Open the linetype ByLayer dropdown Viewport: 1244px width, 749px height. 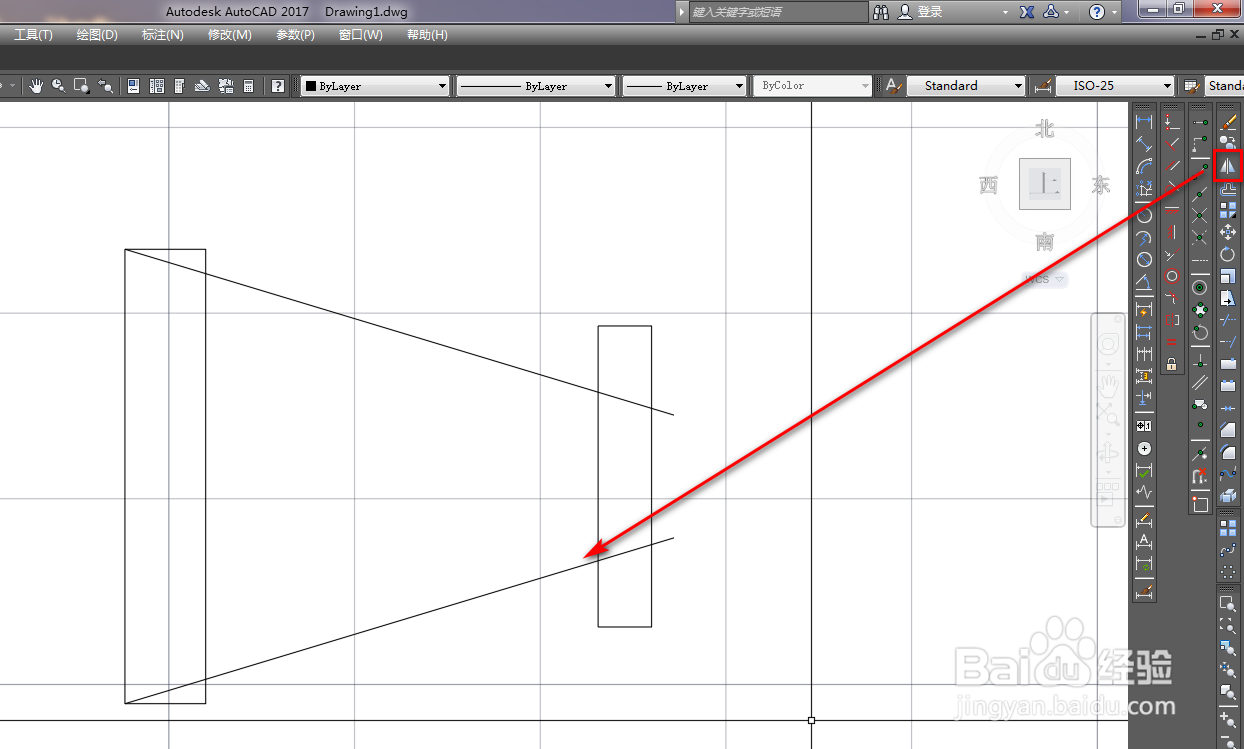(535, 86)
